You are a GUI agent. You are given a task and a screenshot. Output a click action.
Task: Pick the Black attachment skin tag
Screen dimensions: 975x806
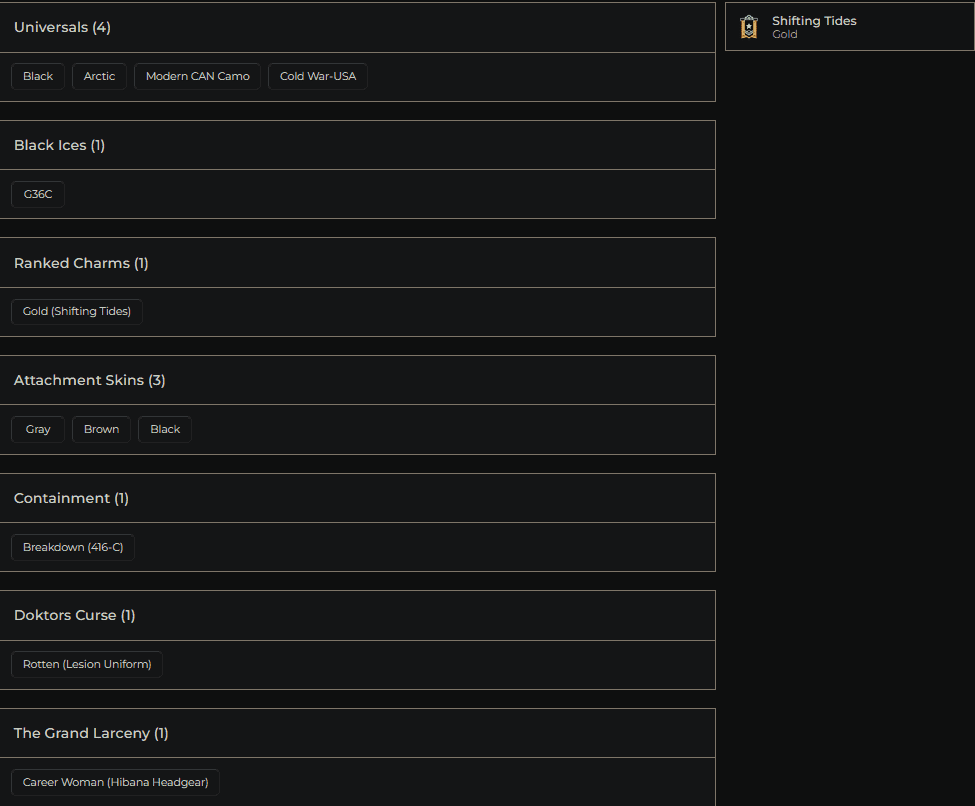coord(165,430)
